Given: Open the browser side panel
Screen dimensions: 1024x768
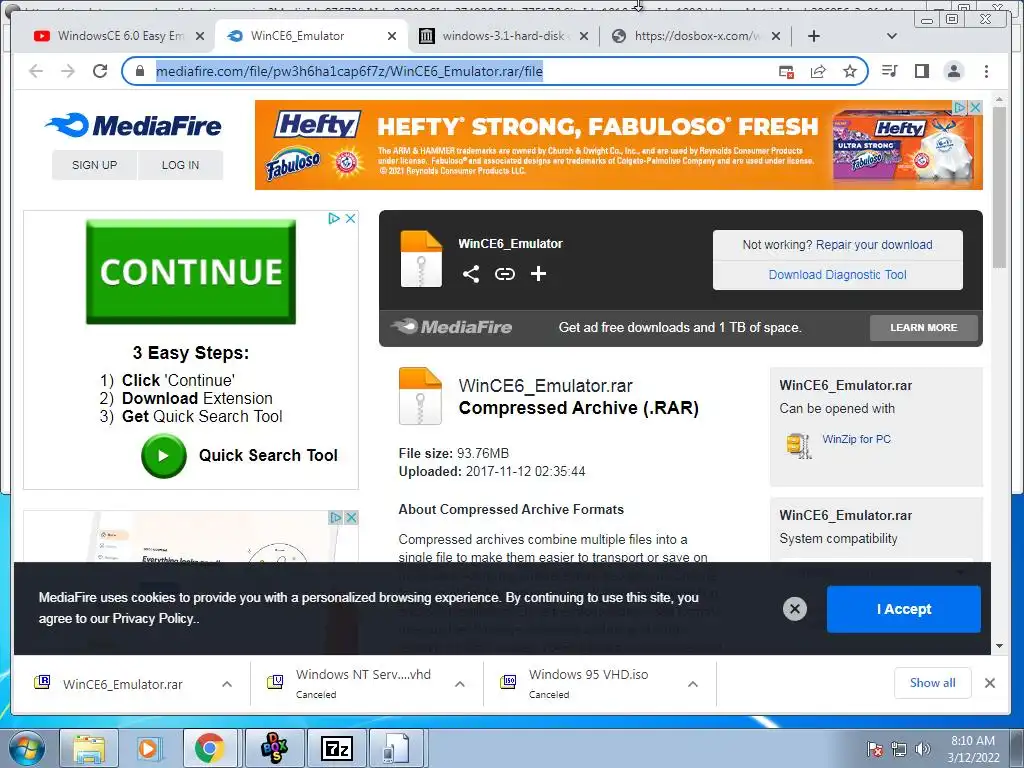Looking at the screenshot, I should pyautogui.click(x=921, y=71).
